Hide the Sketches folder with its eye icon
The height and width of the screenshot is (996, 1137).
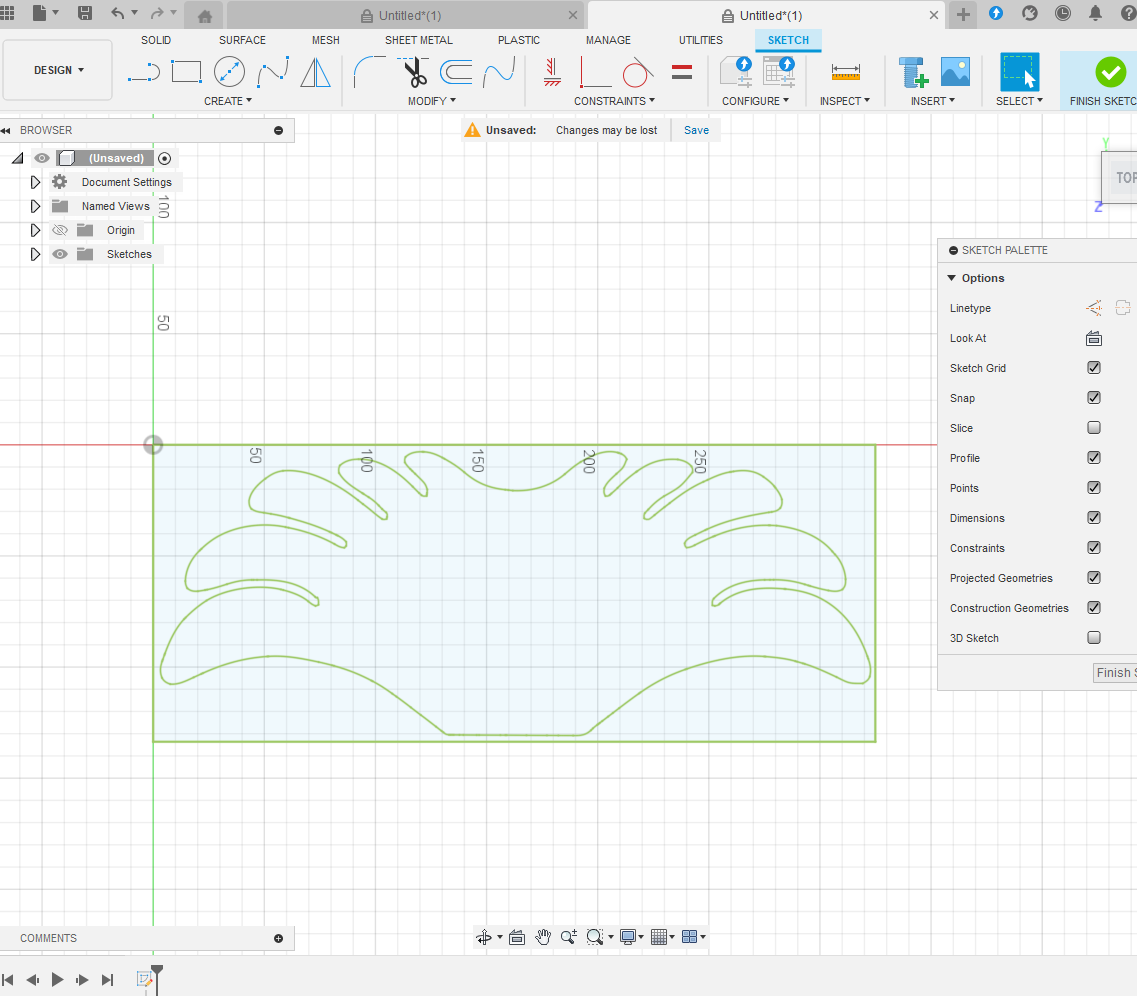59,254
